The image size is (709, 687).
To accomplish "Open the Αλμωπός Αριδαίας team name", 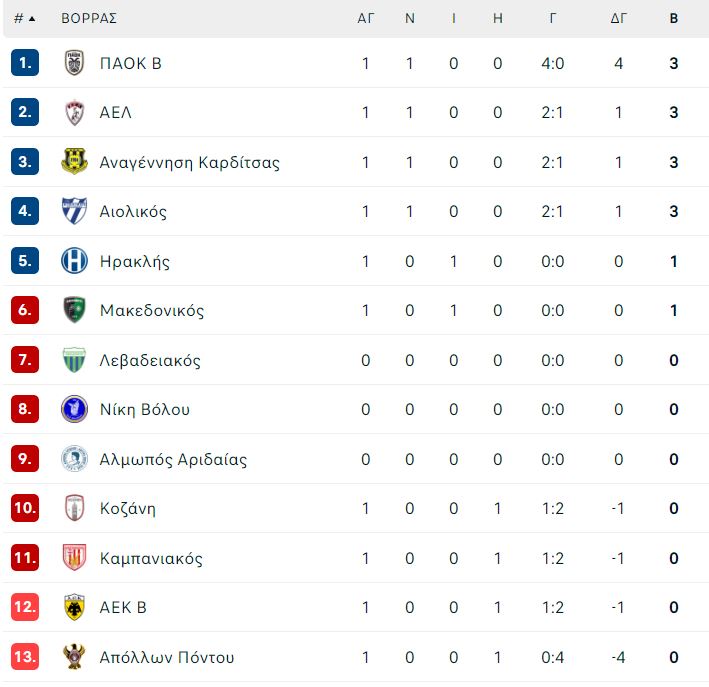I will 173,459.
